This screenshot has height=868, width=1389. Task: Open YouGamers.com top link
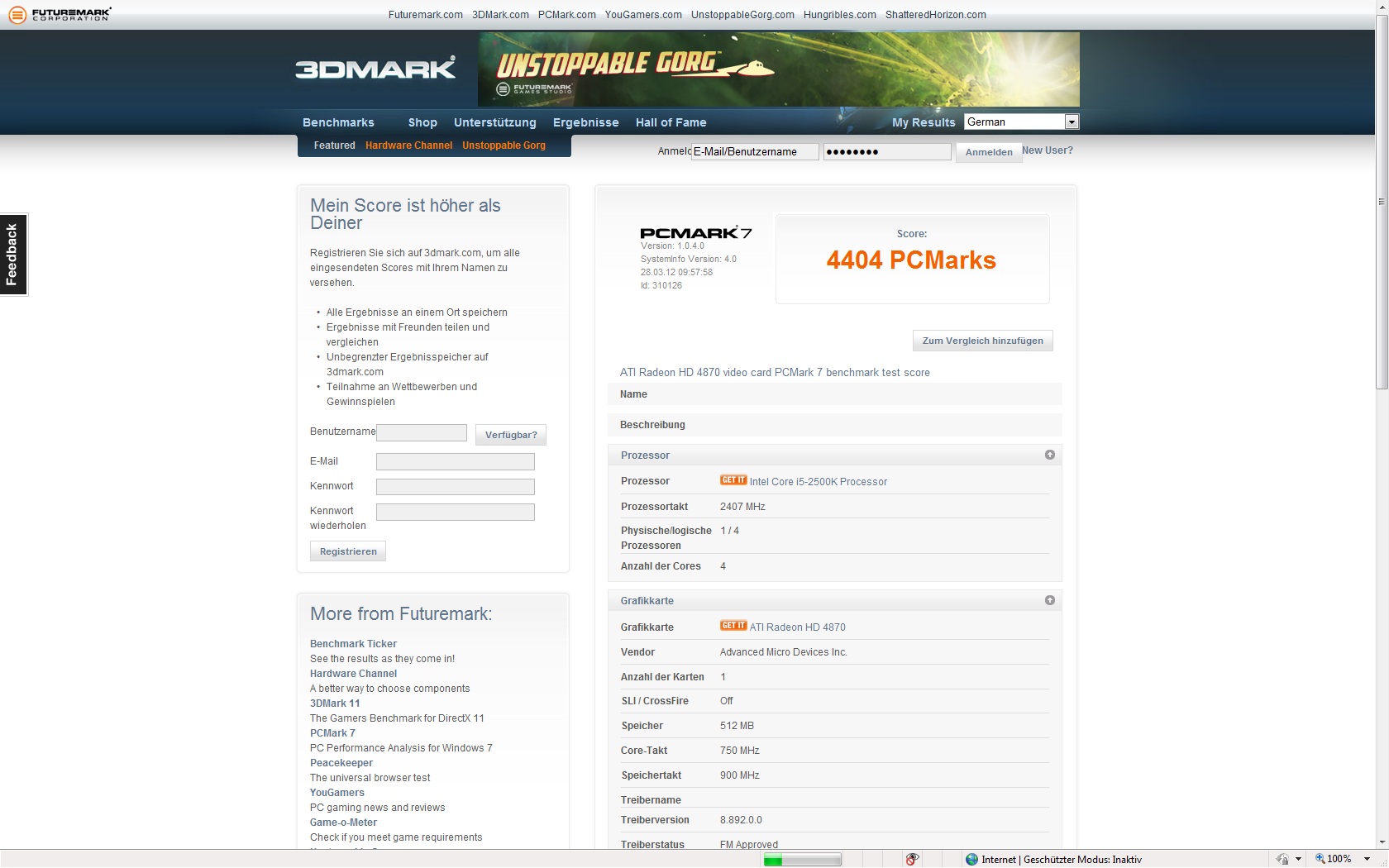(x=643, y=15)
